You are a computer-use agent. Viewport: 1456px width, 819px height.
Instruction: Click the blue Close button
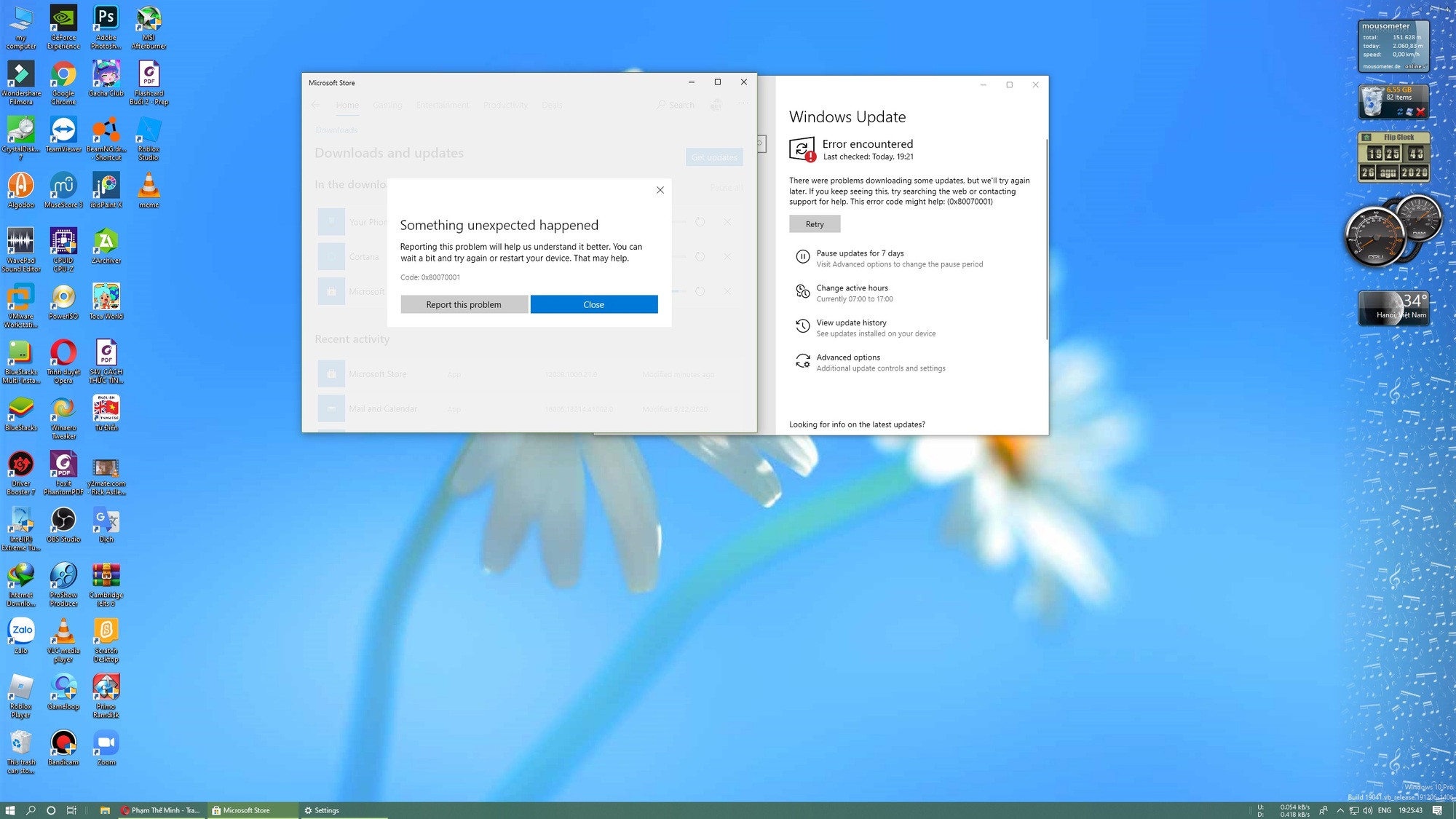[x=594, y=304]
